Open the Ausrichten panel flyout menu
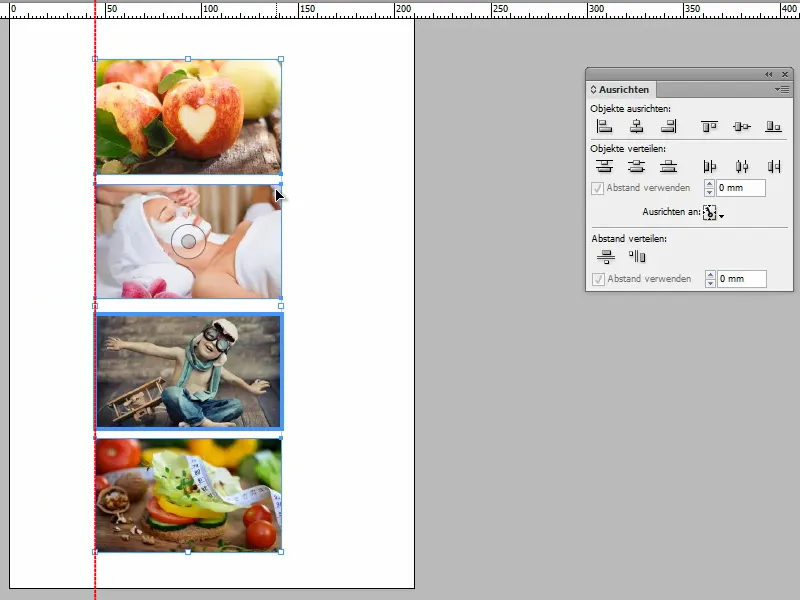Image resolution: width=800 pixels, height=600 pixels. (782, 89)
